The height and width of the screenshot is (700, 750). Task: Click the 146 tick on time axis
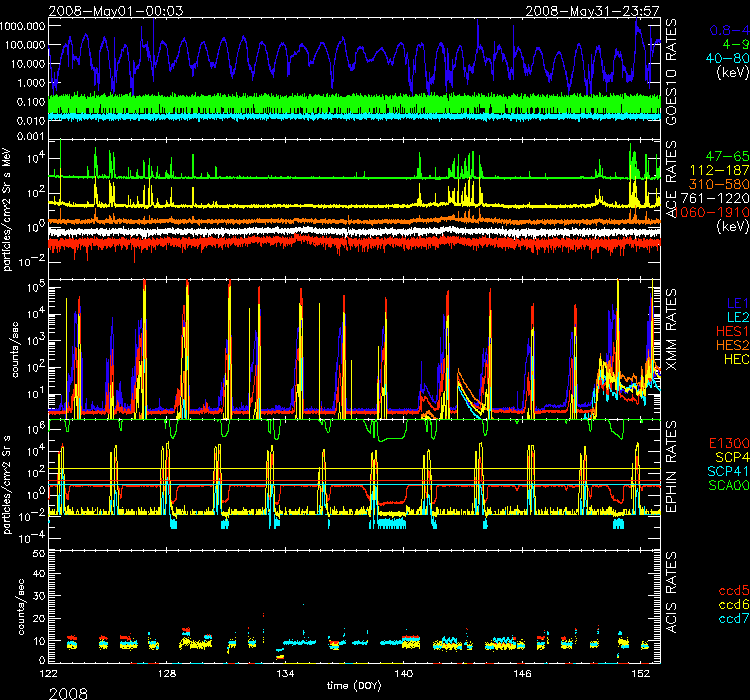(x=522, y=675)
